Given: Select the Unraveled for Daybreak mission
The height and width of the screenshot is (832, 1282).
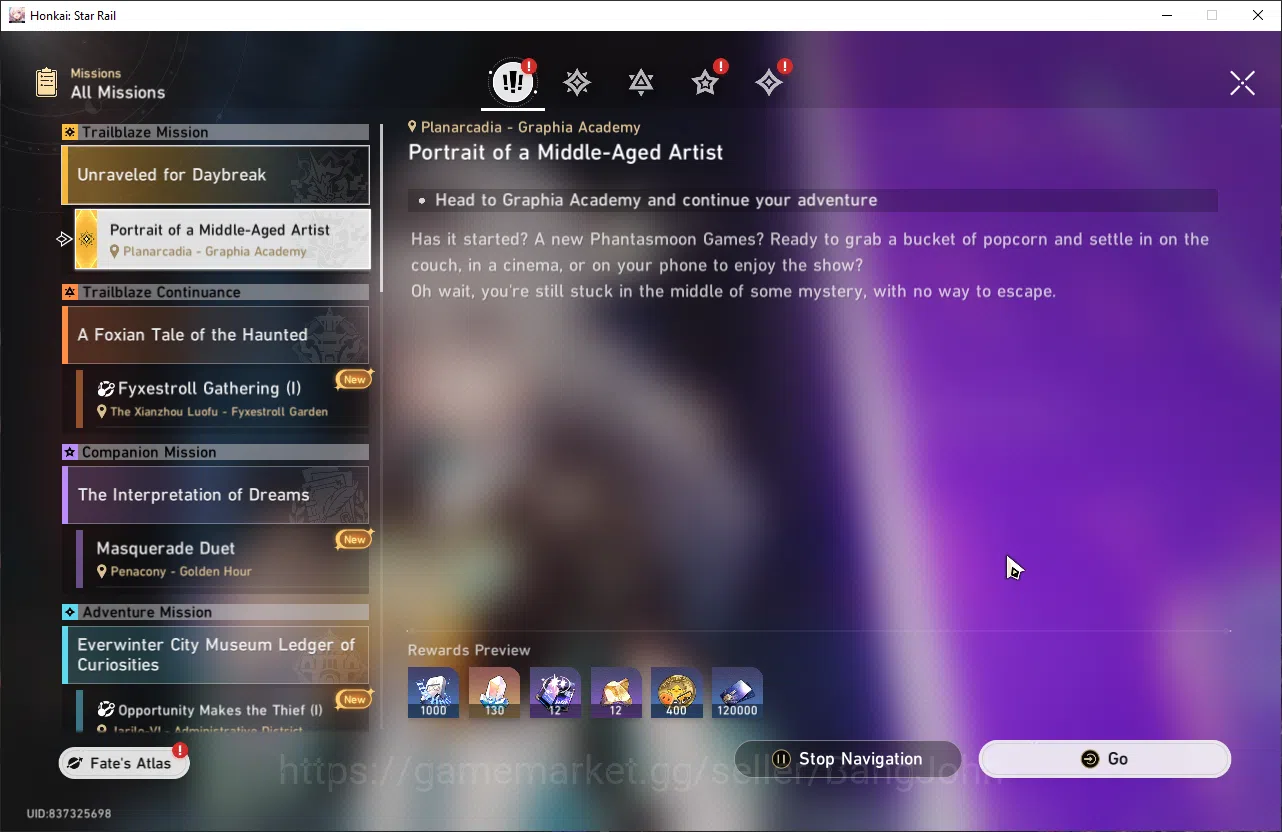Looking at the screenshot, I should click(x=215, y=175).
